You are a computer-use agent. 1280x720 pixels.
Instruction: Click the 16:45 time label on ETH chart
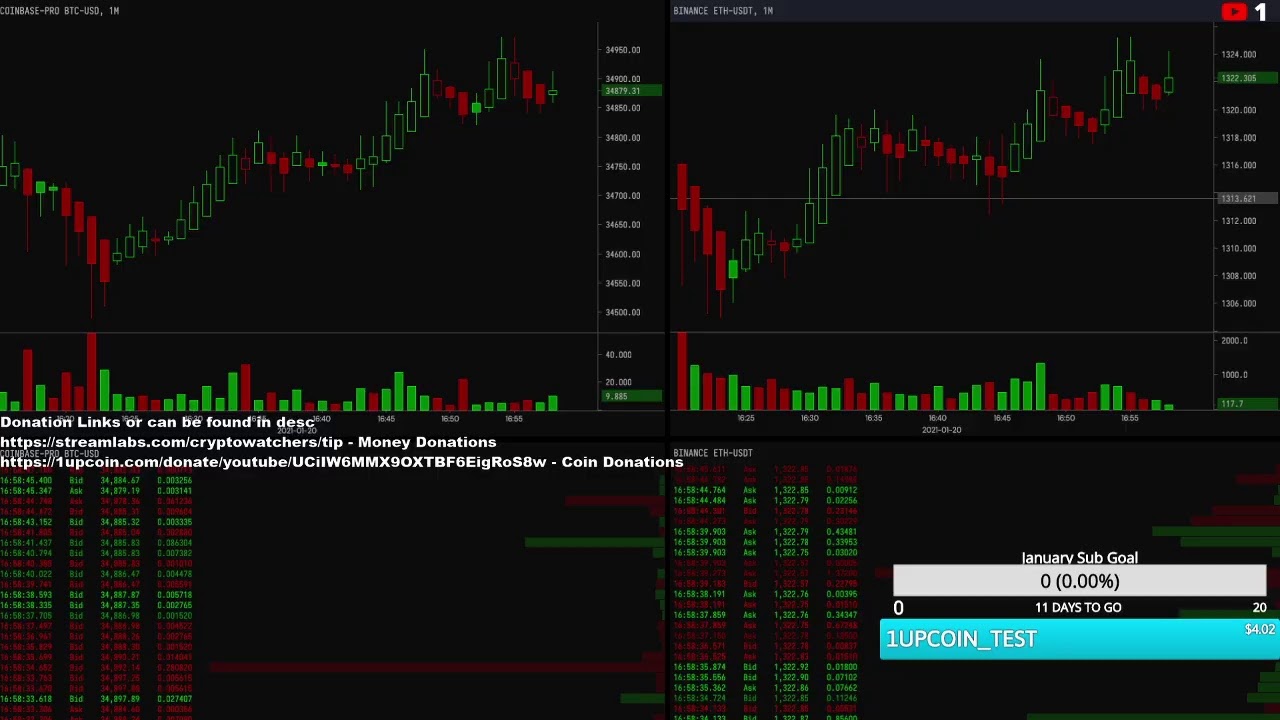1001,418
